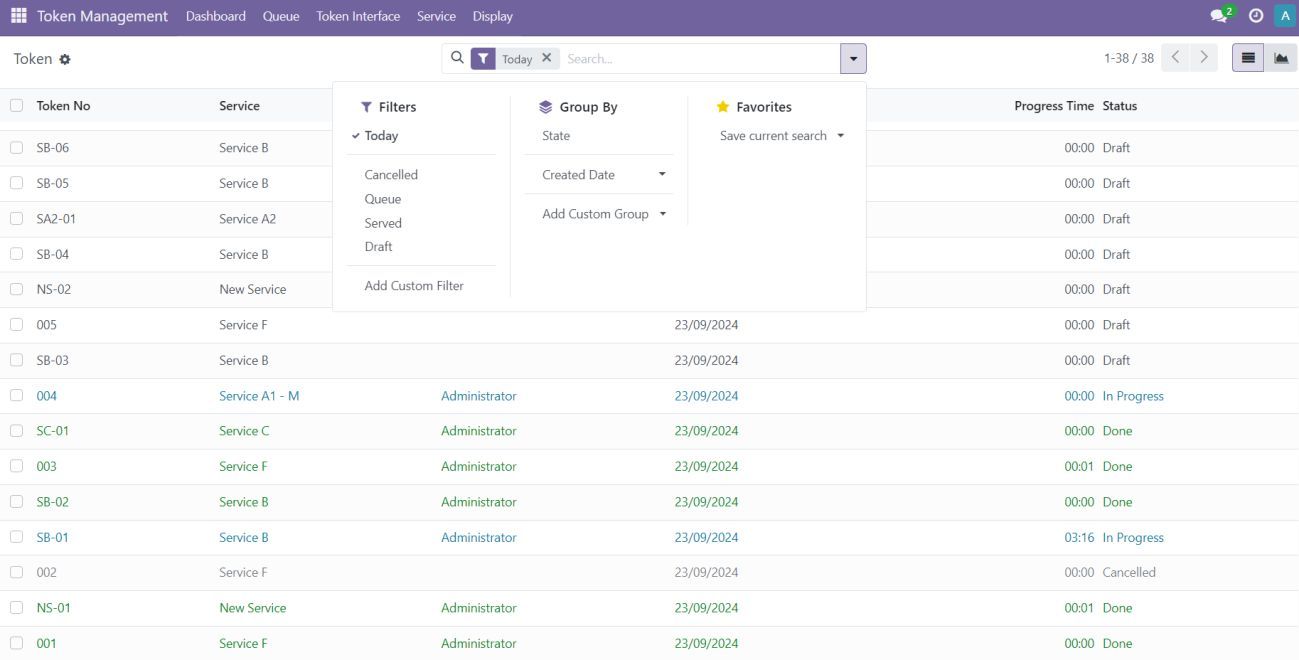Open the Queue menu
The image size is (1299, 660).
pos(280,16)
